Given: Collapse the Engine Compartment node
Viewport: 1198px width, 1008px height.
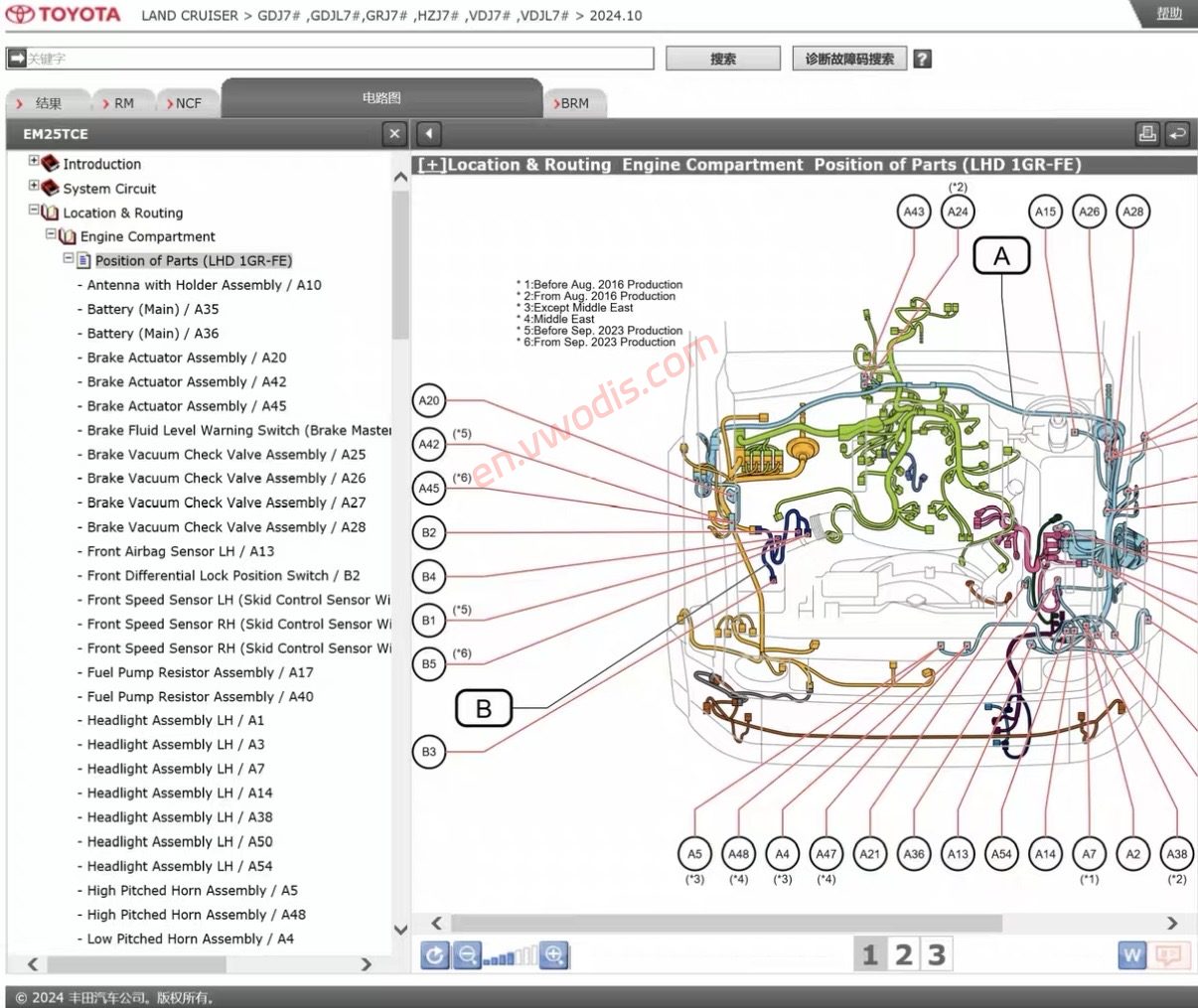Looking at the screenshot, I should click(x=52, y=234).
